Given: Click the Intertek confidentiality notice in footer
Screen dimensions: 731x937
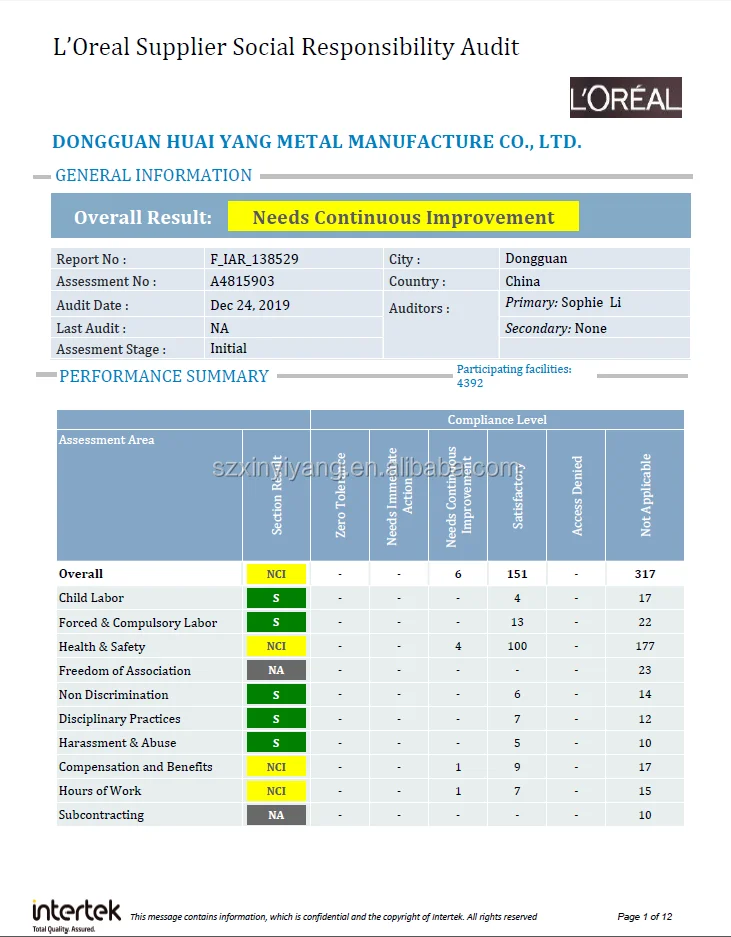Looking at the screenshot, I should point(334,916).
